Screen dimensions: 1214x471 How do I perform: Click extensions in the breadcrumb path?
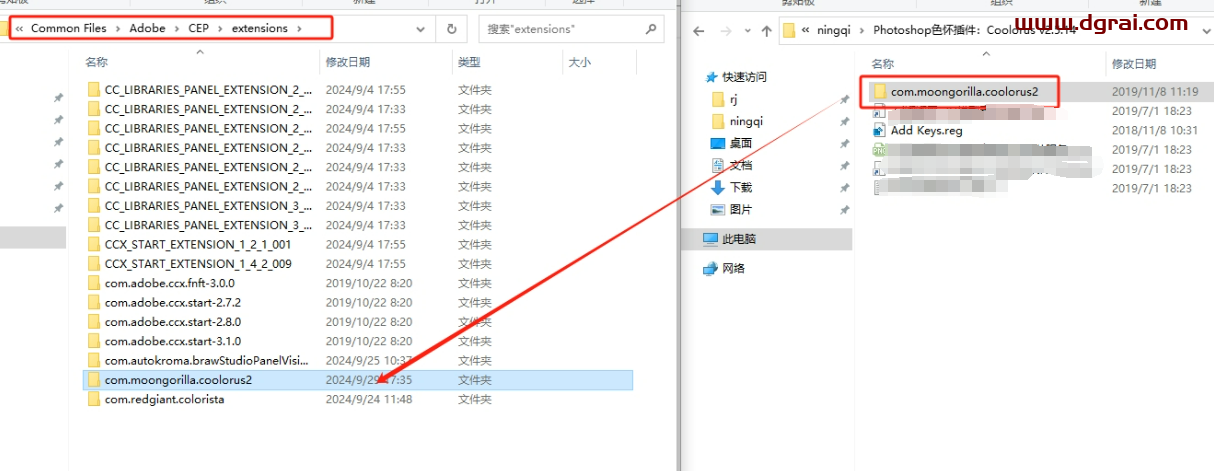[x=260, y=28]
